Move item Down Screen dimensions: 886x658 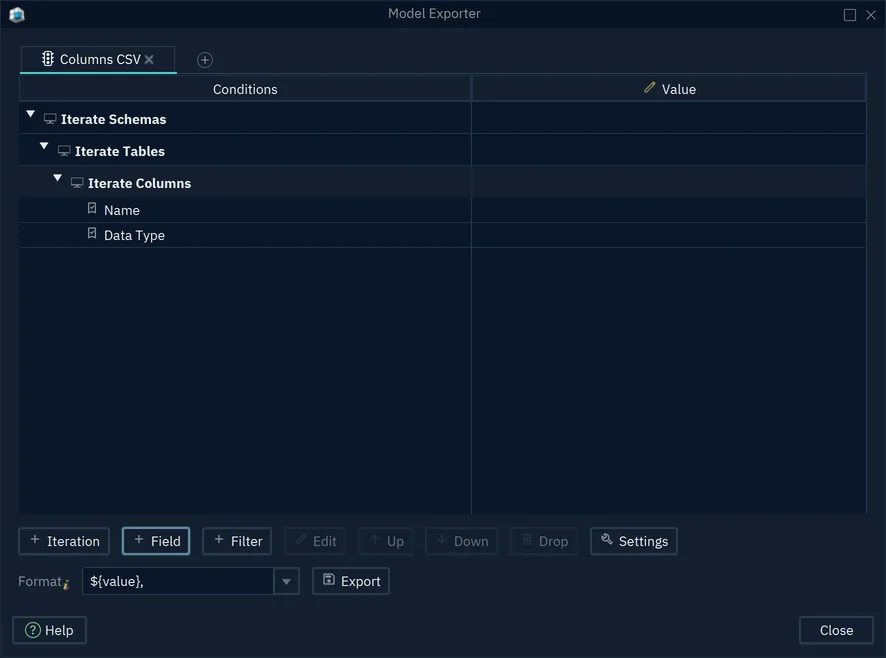462,541
